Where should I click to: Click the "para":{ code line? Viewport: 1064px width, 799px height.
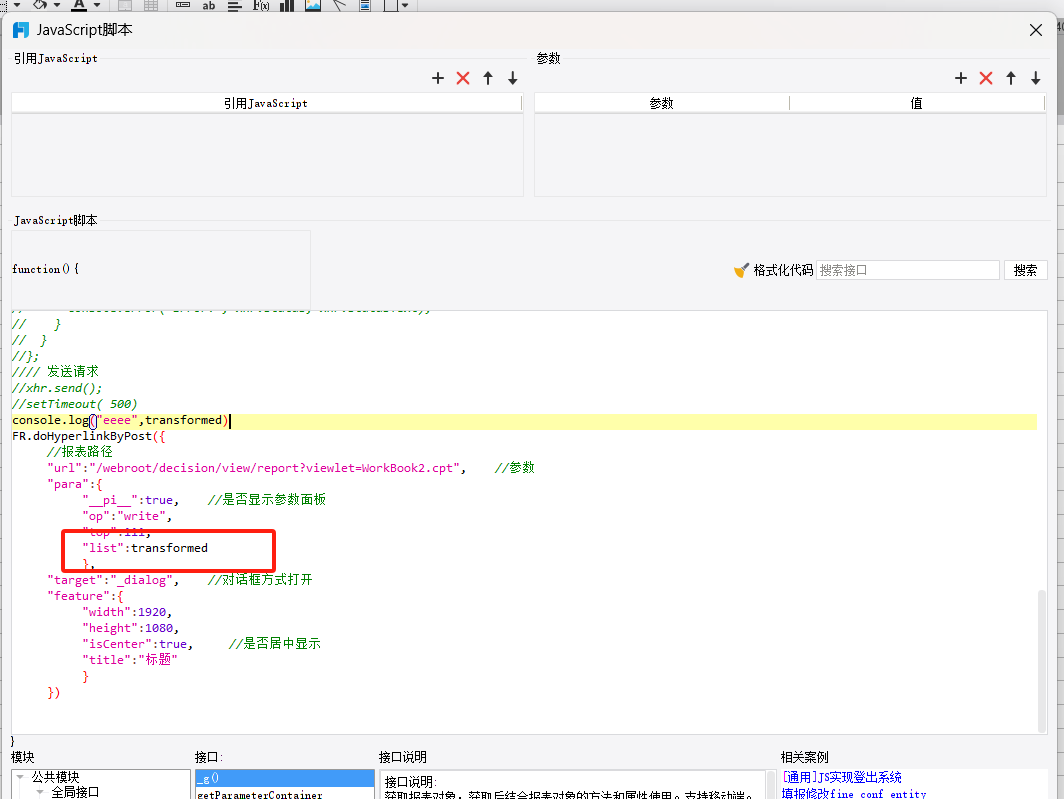point(75,485)
